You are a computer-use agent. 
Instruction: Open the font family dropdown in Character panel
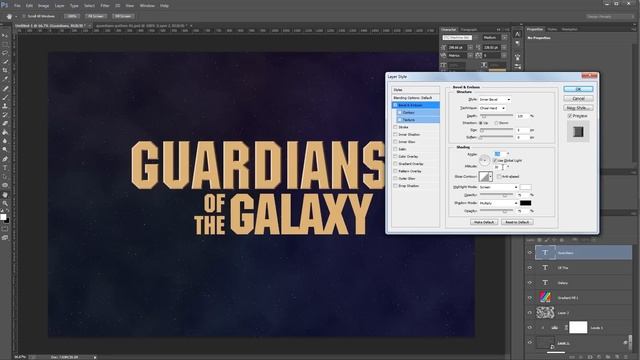[459, 38]
